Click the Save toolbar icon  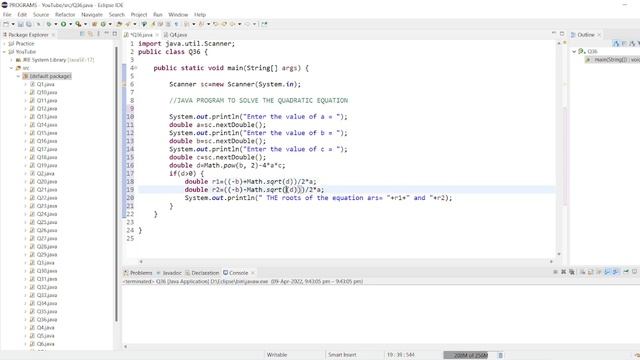[x=20, y=24]
